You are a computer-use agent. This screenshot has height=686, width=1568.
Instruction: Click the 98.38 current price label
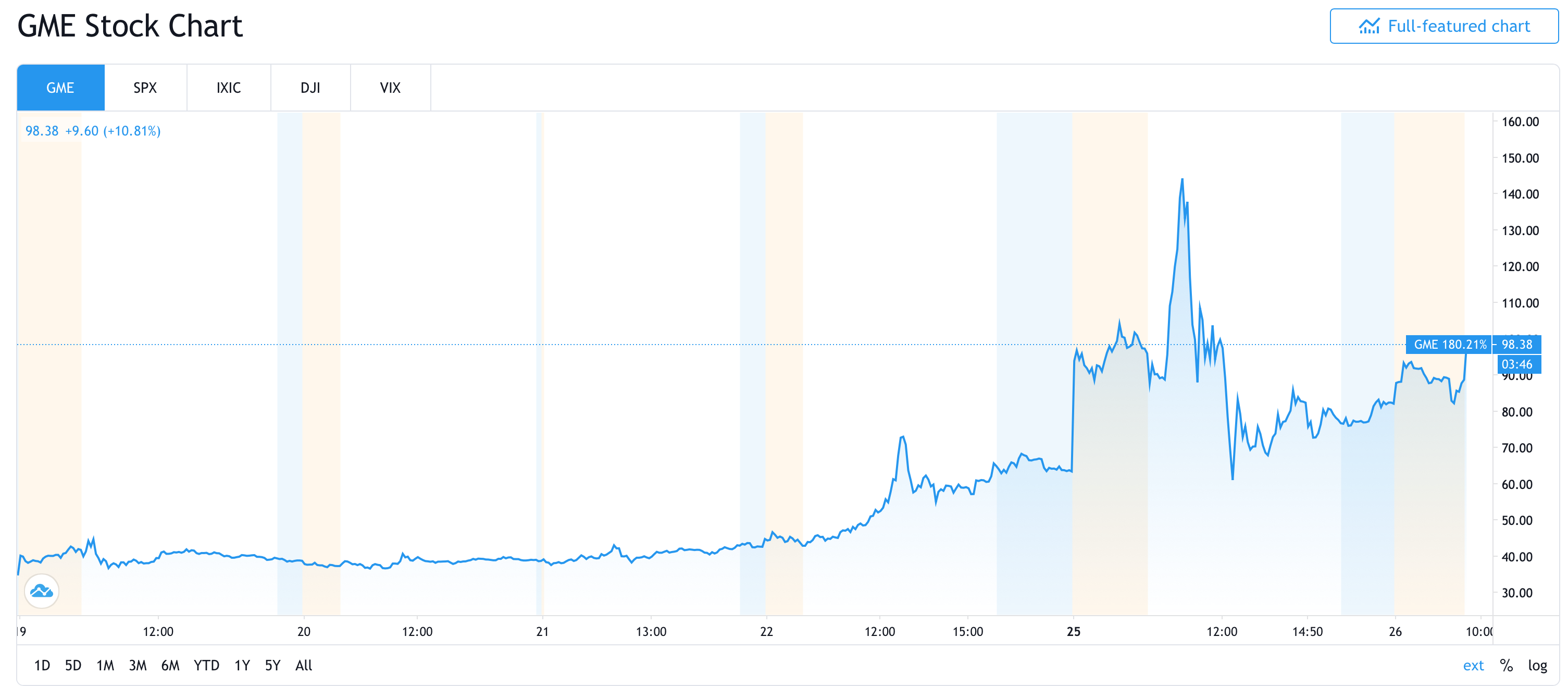[x=1516, y=344]
